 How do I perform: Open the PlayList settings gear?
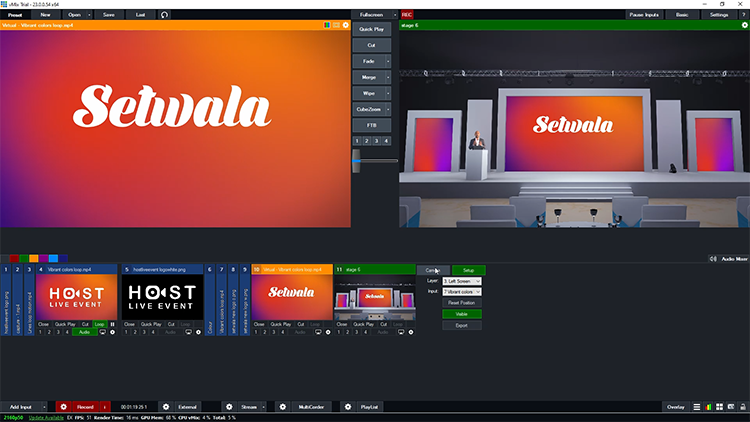(x=347, y=407)
